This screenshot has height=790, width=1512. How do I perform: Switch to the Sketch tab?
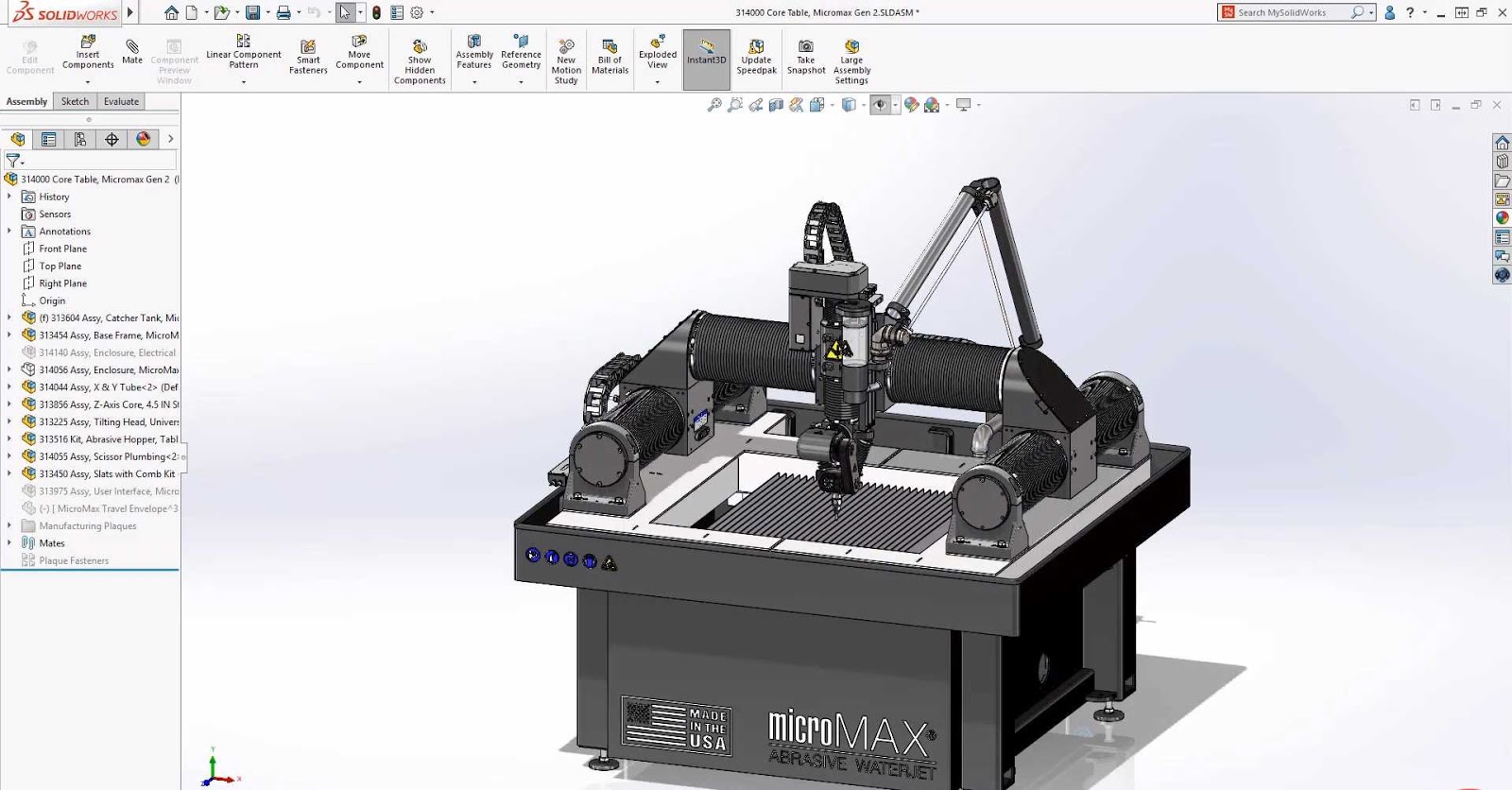coord(75,101)
